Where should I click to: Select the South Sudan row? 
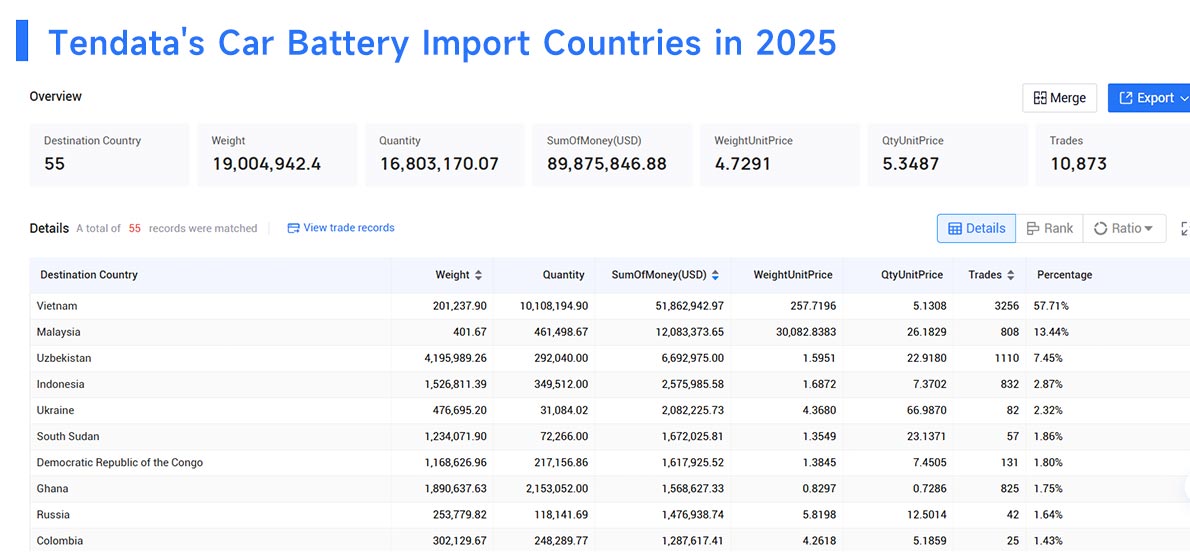(610, 436)
